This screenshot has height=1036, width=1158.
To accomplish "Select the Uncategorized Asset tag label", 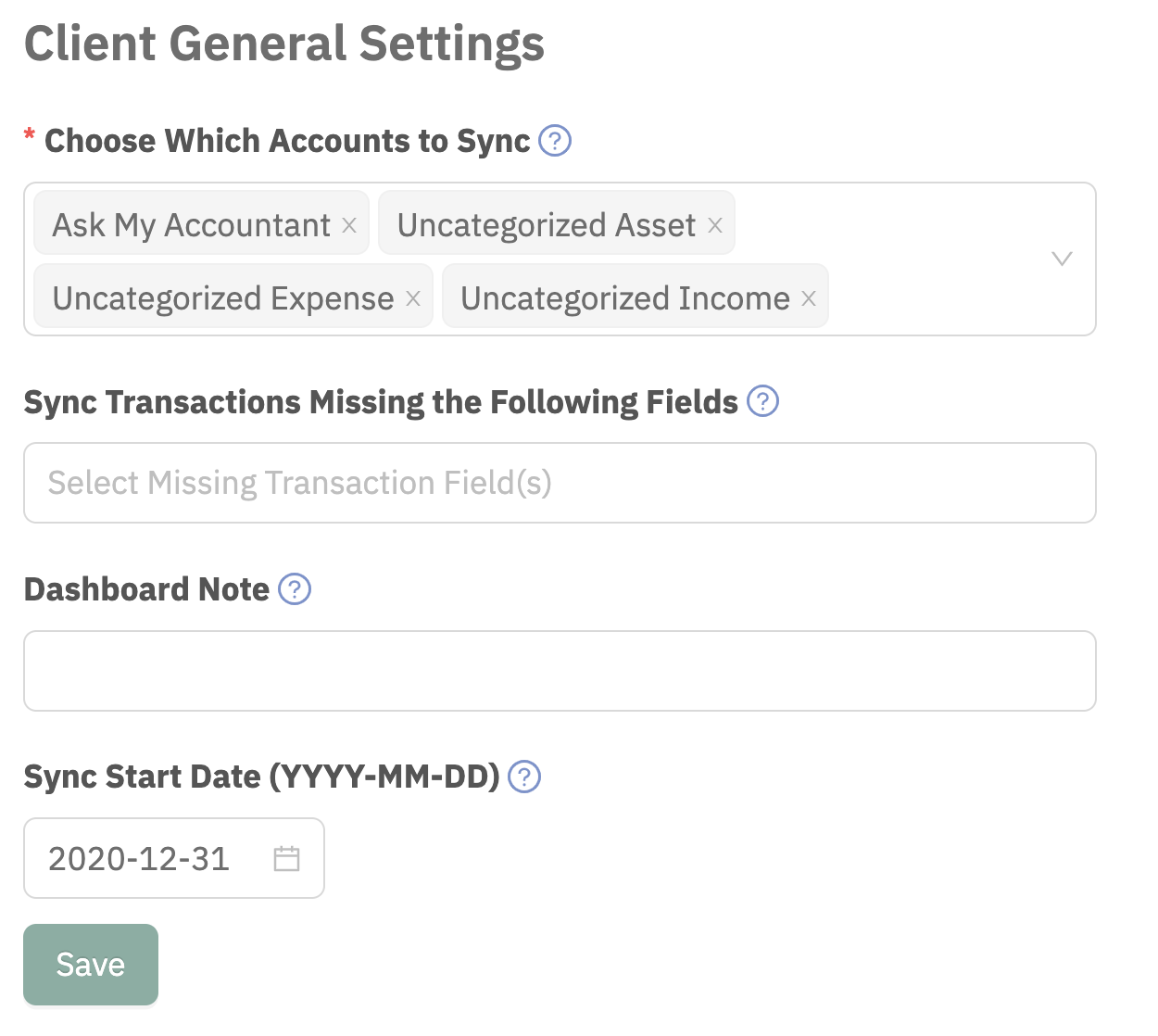I will click(x=546, y=224).
